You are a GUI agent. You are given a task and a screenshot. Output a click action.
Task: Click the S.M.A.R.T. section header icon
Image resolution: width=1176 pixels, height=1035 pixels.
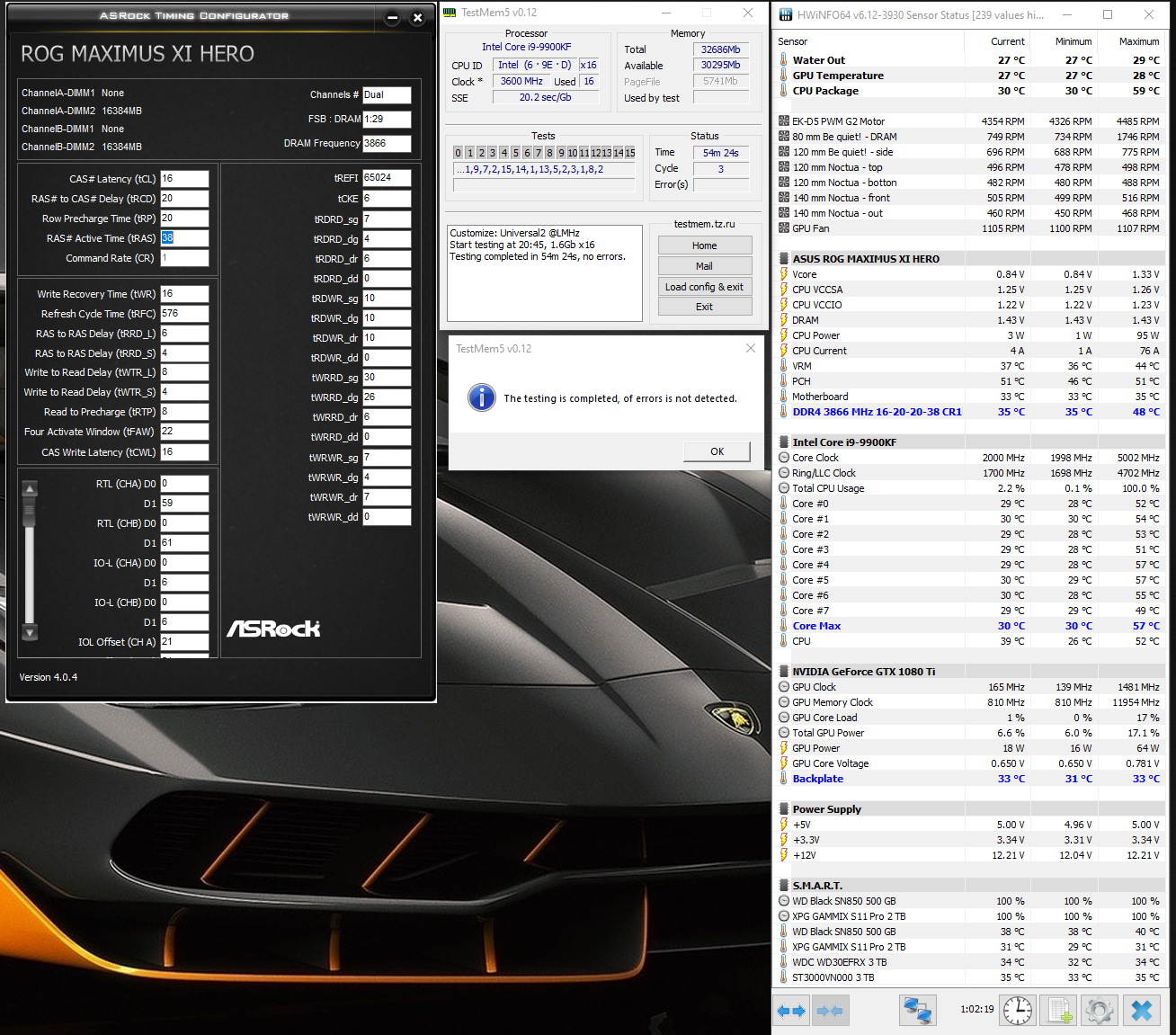(784, 886)
